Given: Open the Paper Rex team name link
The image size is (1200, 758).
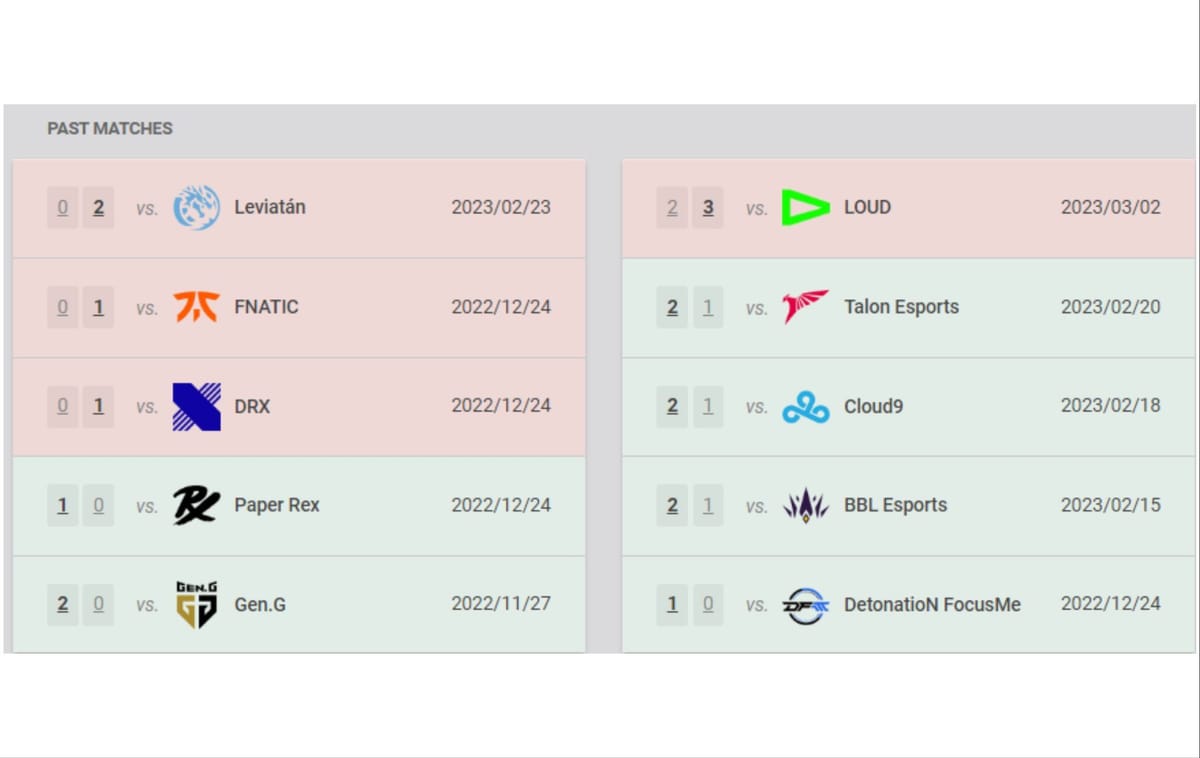Looking at the screenshot, I should coord(277,504).
